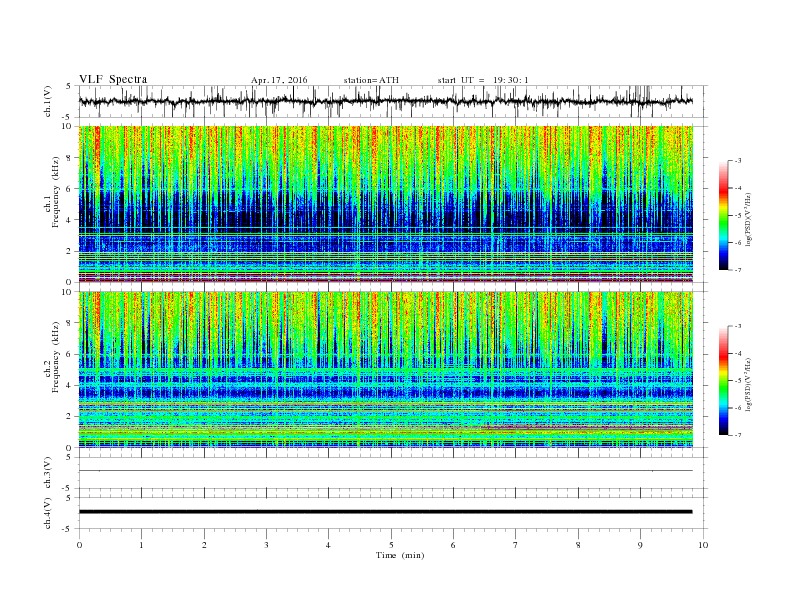Click the "ch.1(V)" waveform axis label

(x=47, y=102)
